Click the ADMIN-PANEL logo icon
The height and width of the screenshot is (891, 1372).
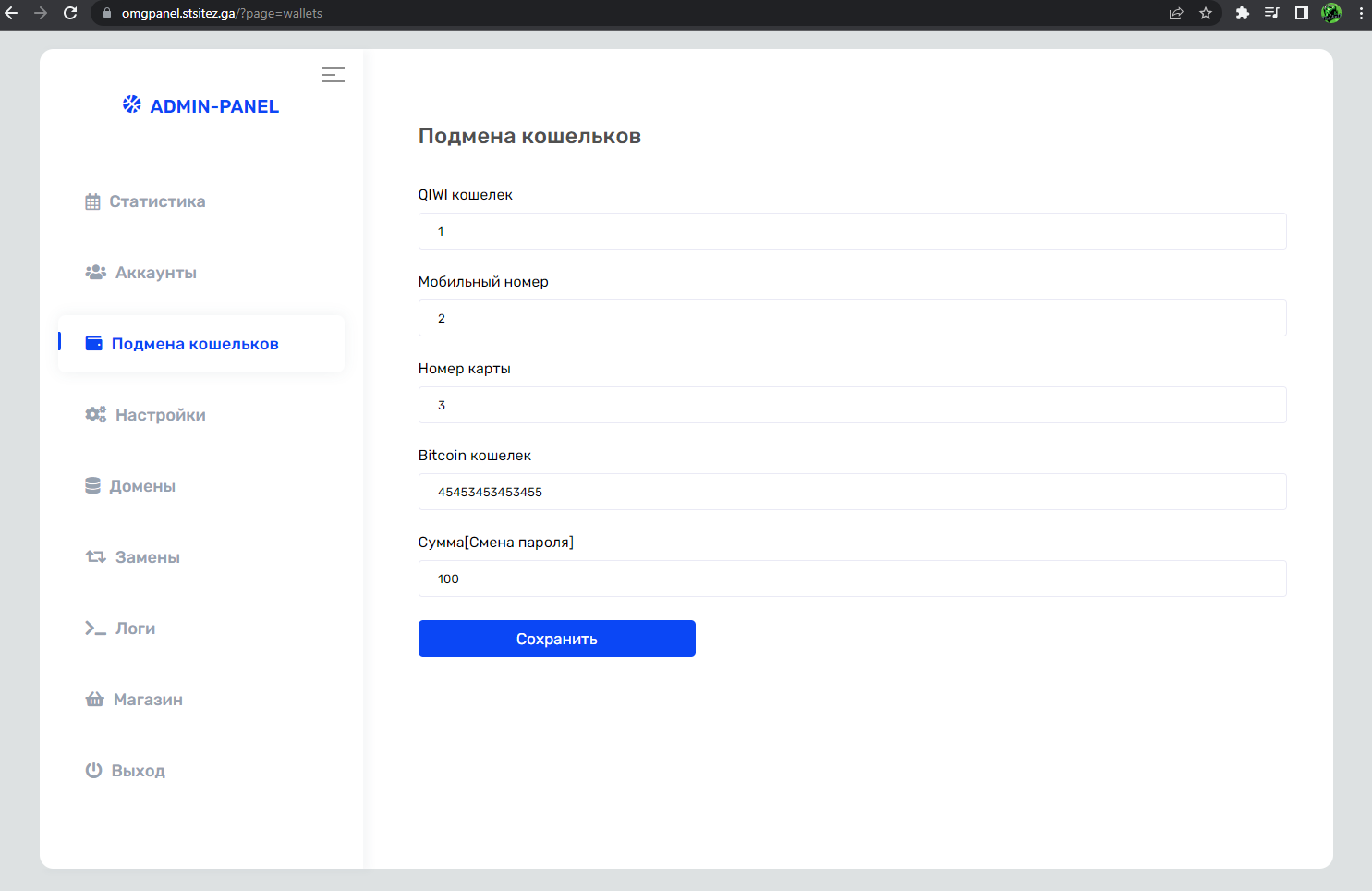tap(130, 104)
